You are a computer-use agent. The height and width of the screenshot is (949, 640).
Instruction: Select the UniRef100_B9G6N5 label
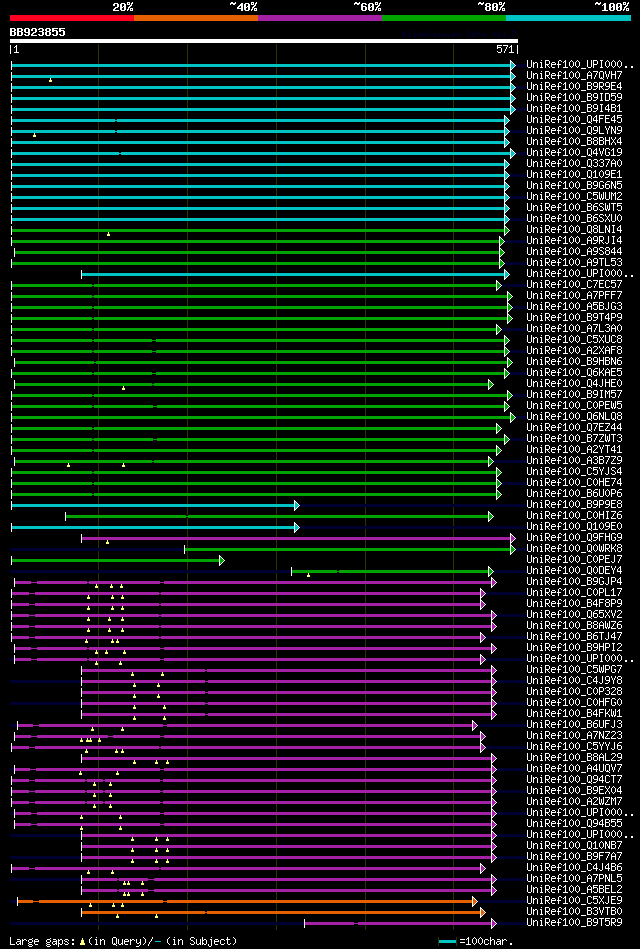[575, 185]
